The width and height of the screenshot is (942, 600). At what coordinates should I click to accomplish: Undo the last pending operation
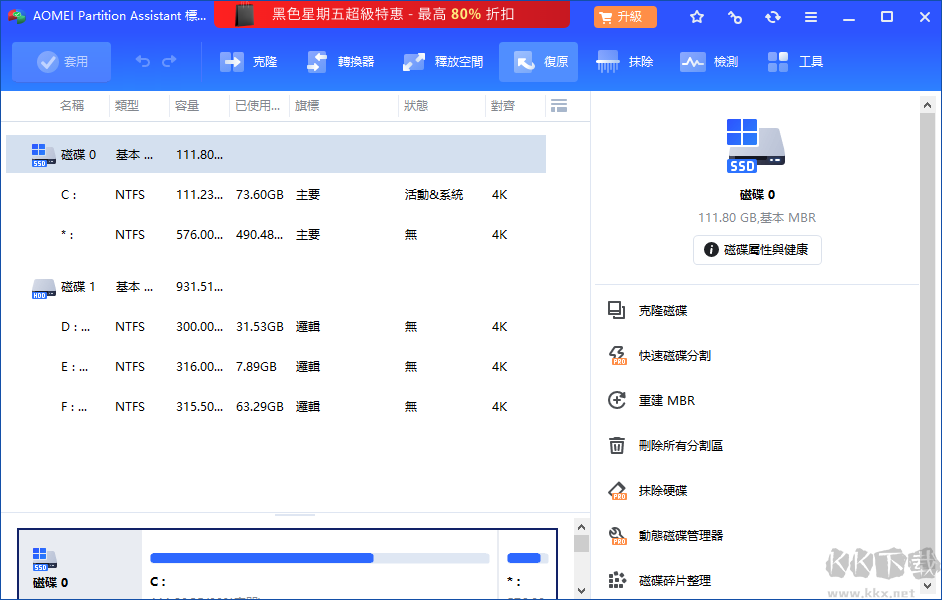tap(142, 61)
